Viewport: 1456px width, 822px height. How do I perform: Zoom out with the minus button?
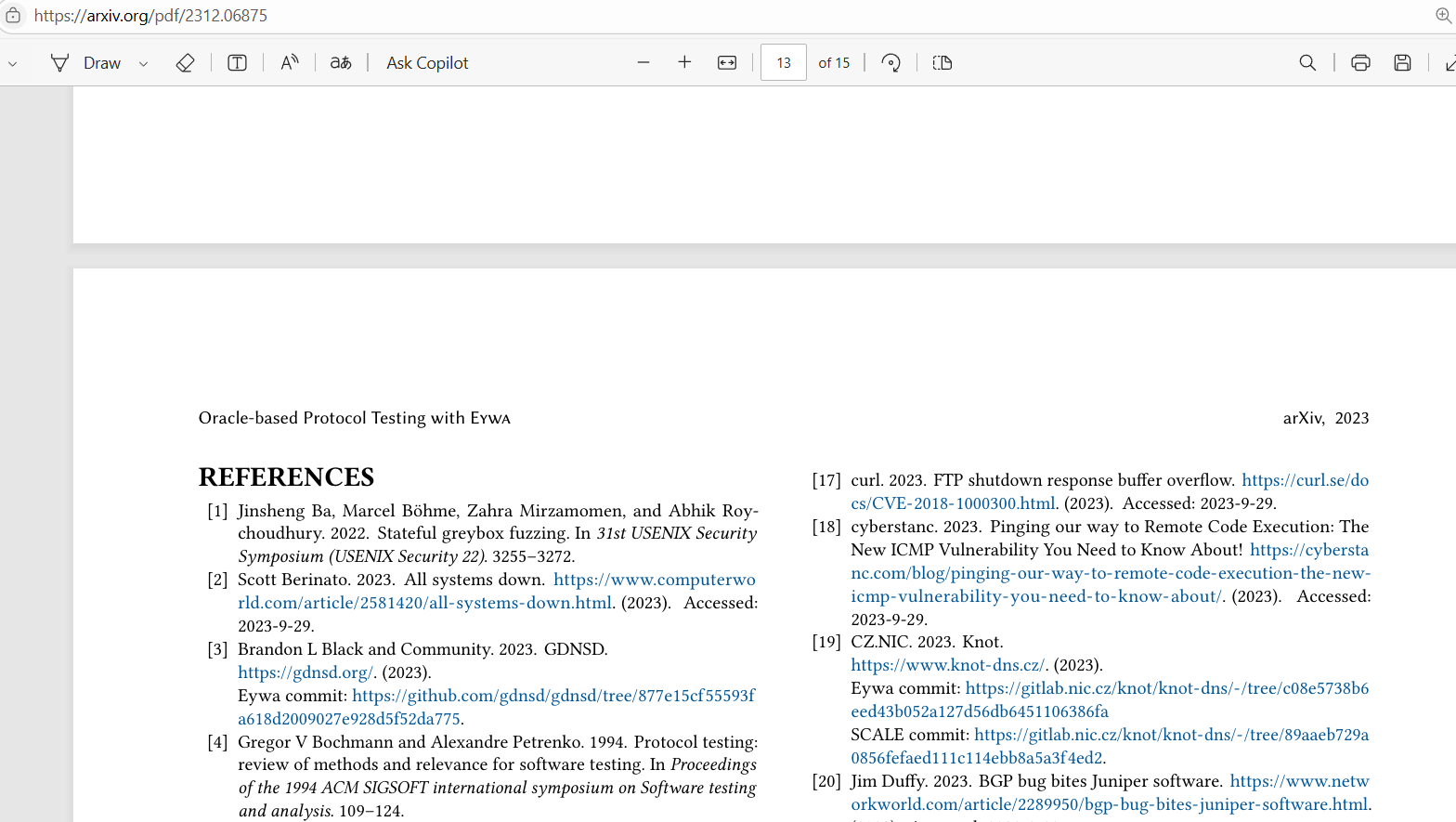(643, 62)
